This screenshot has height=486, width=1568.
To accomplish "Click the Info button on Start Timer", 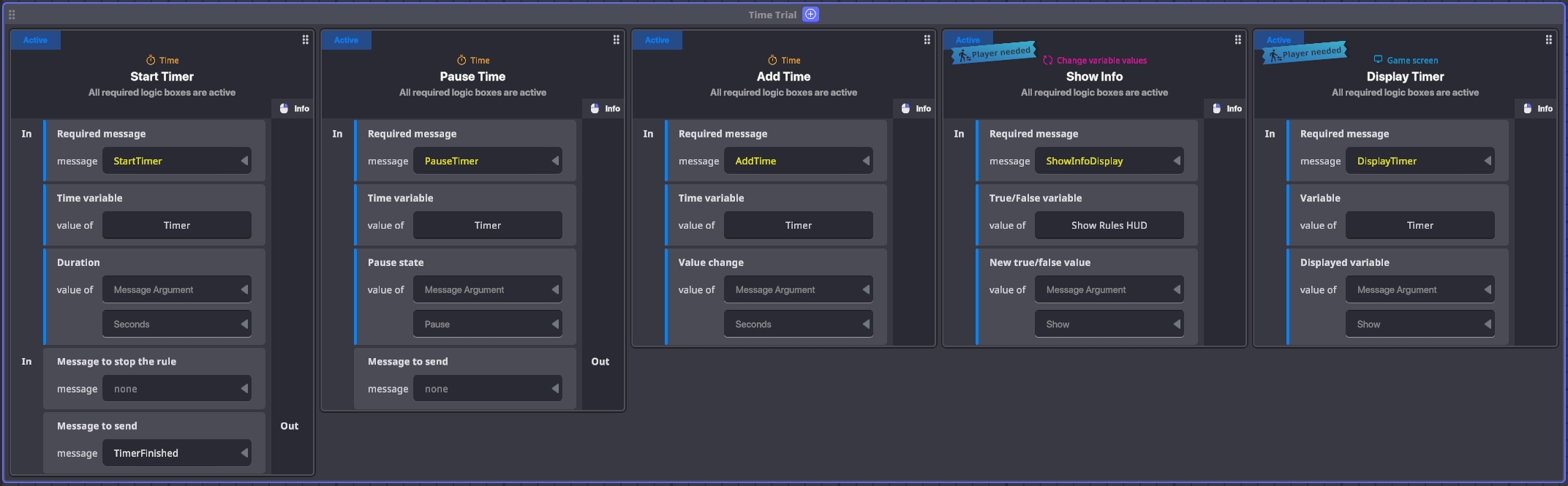I will [x=294, y=108].
